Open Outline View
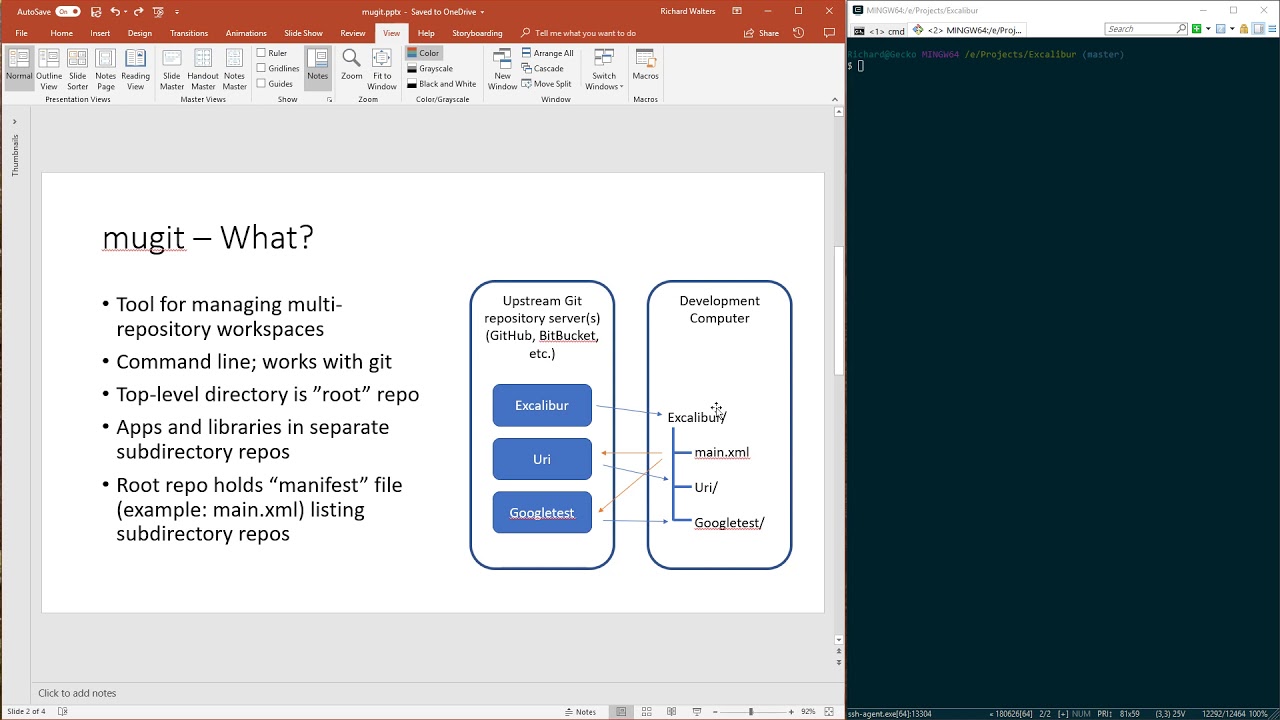 49,68
